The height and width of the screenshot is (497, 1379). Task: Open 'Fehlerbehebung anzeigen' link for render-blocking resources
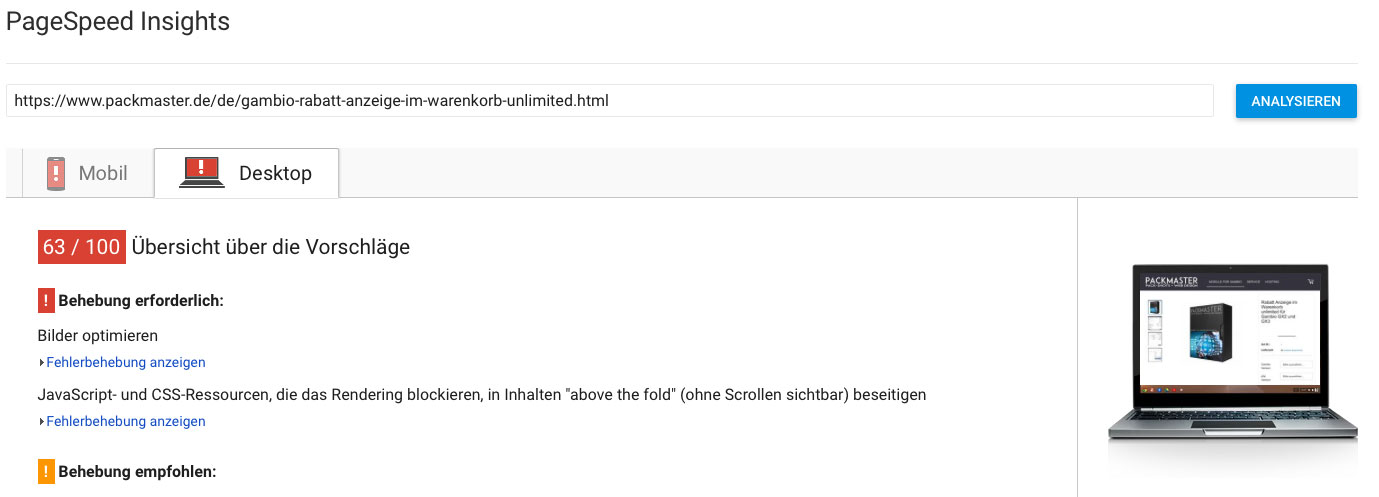coord(126,421)
